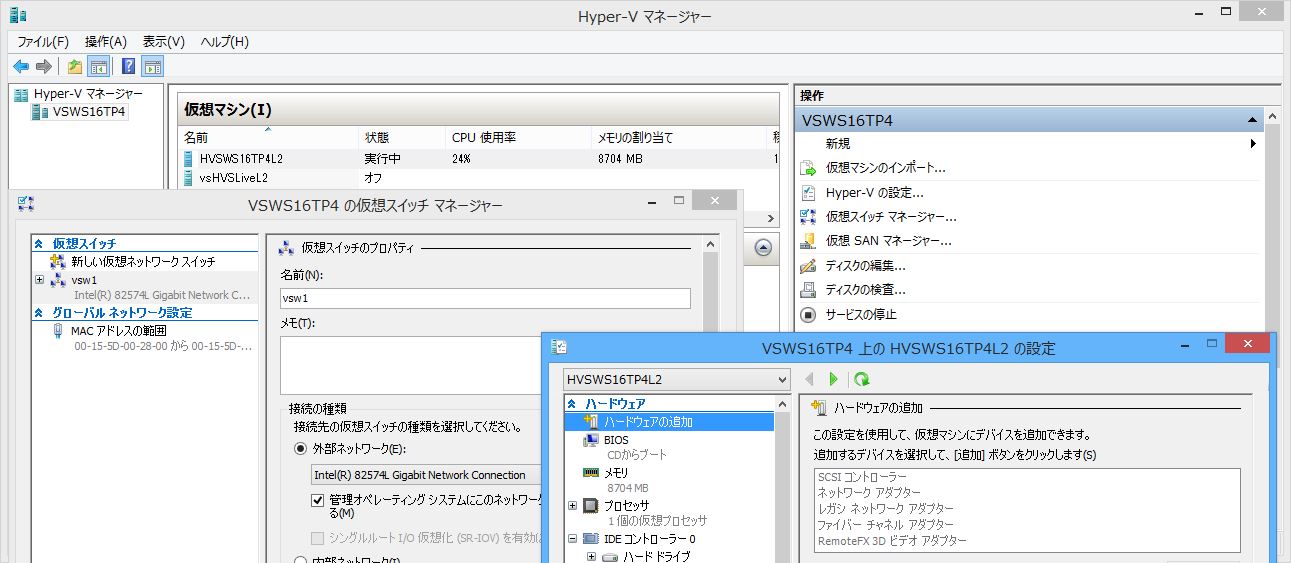Screen dimensions: 1291x563
Task: Click the green start arrow in settings window
Action: (x=833, y=379)
